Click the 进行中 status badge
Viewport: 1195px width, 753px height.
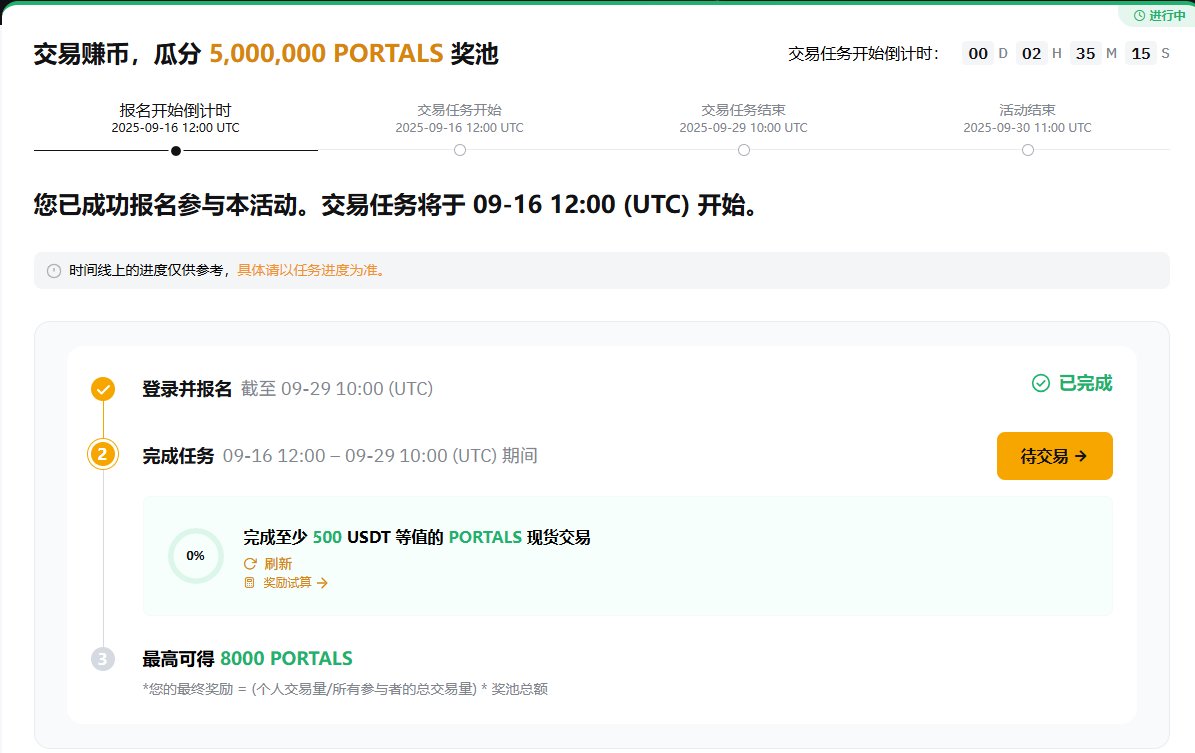pos(1158,15)
